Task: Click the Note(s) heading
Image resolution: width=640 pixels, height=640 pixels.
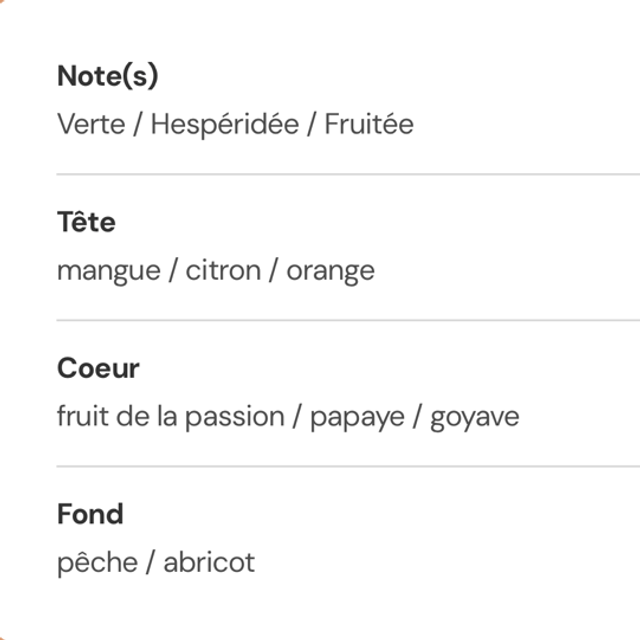Action: [108, 76]
